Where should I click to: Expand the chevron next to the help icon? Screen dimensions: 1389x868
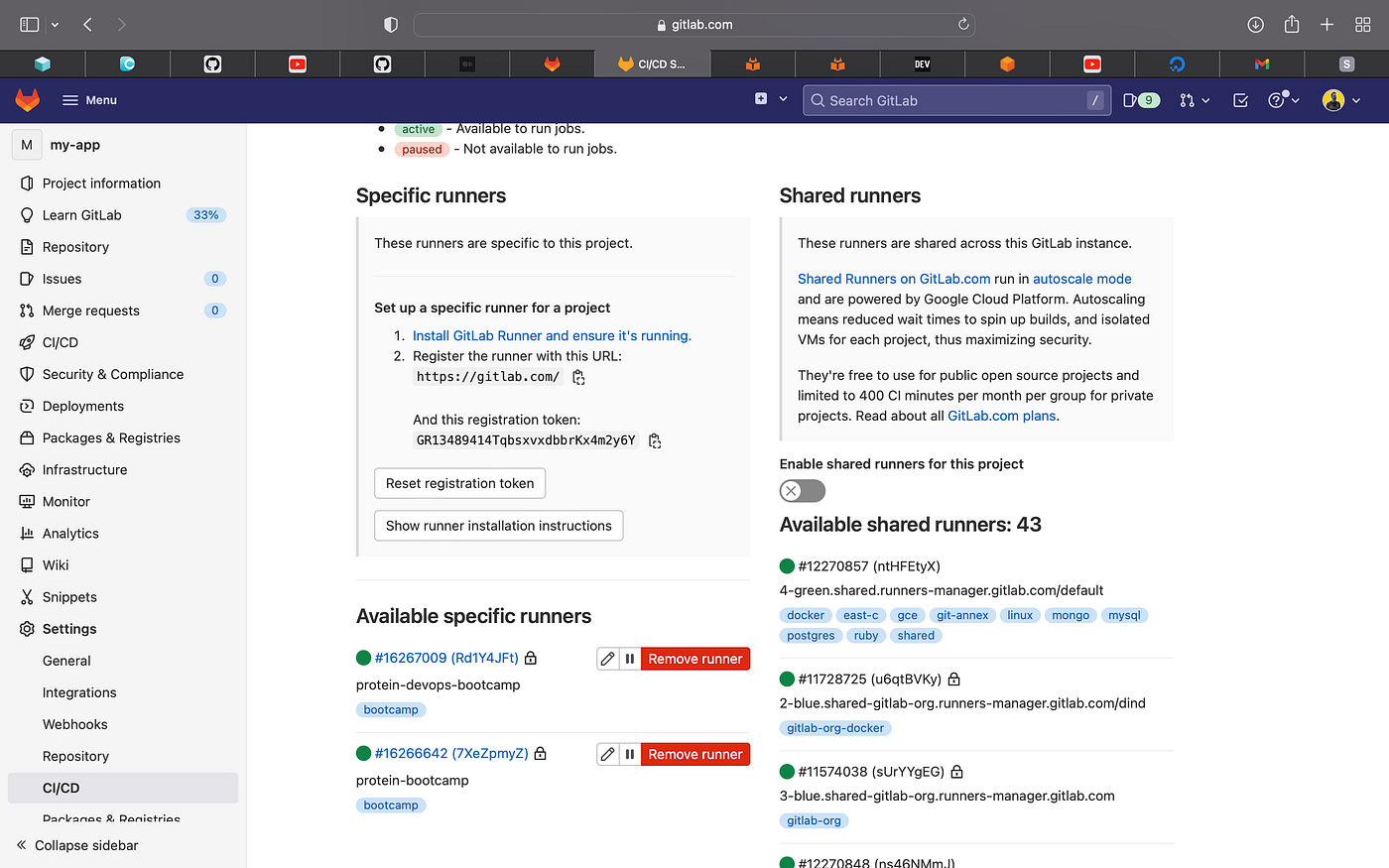pos(1295,100)
